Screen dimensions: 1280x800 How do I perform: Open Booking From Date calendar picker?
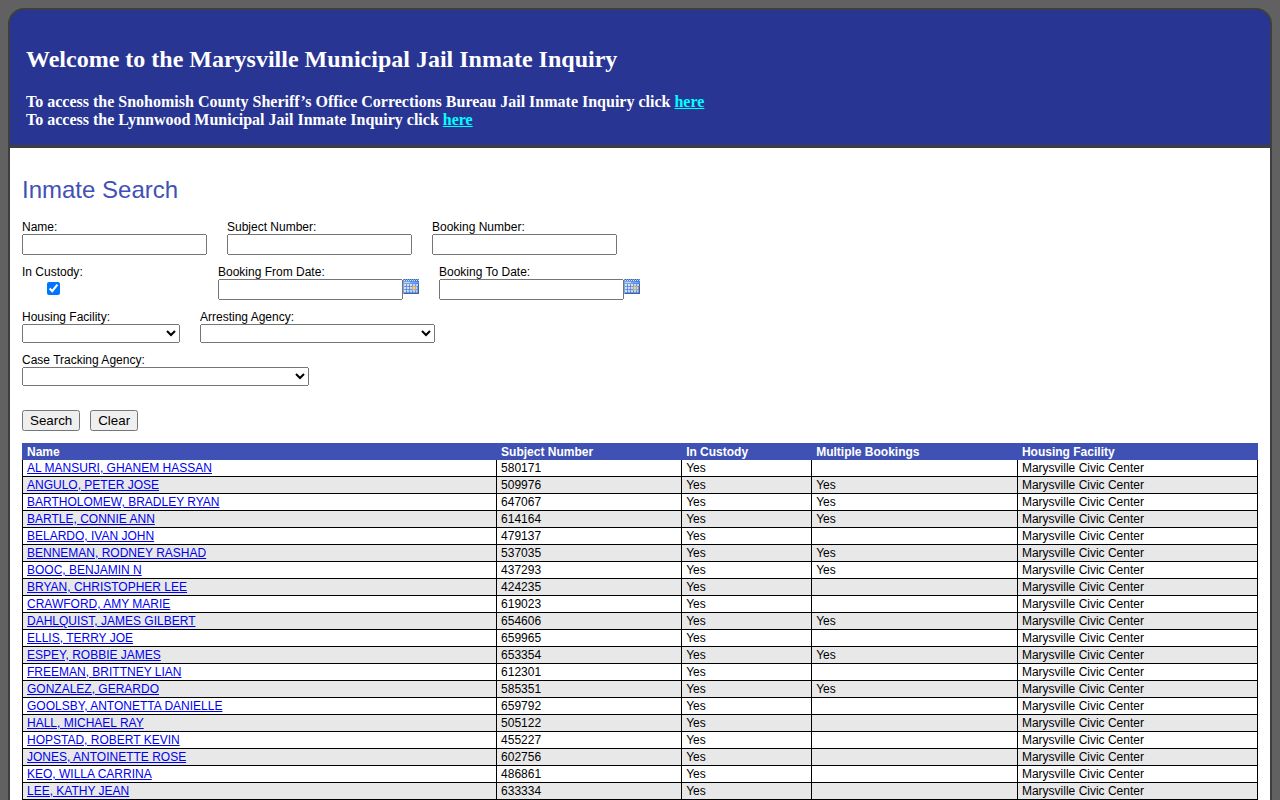pyautogui.click(x=411, y=287)
